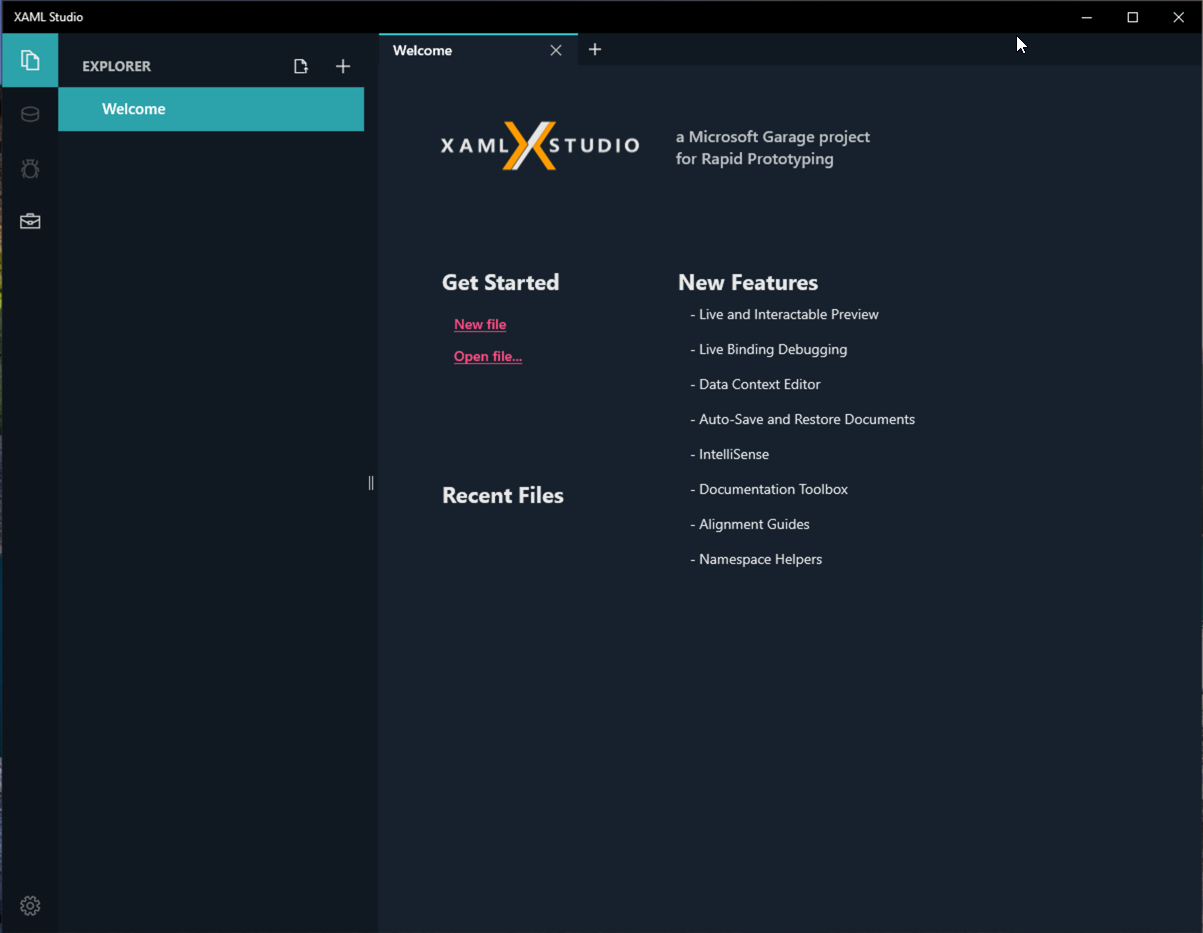Click the Auto-Save and Restore Documents item
Viewport: 1203px width, 933px height.
pyautogui.click(x=803, y=419)
